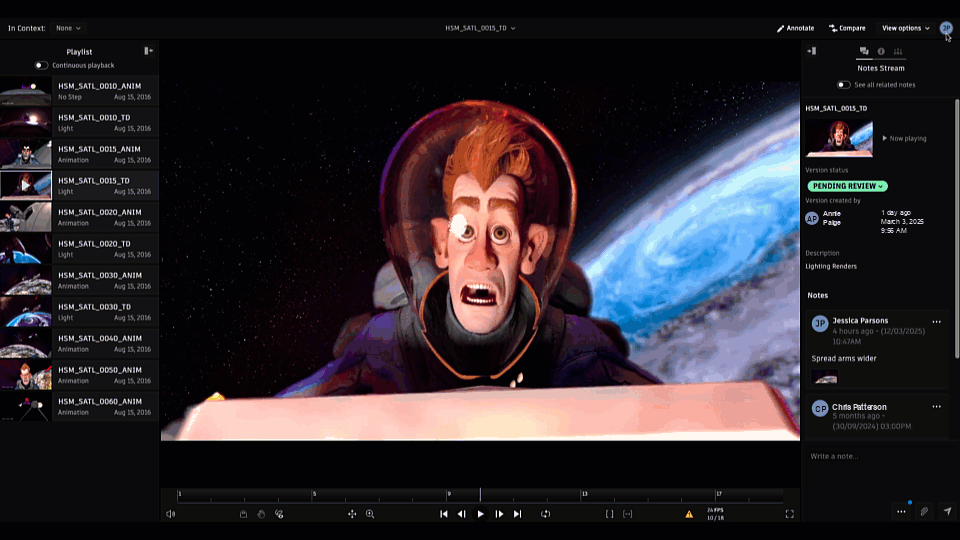Select HSM_SATL_0050_ANIM in playlist
Viewport: 960px width, 540px height.
80,375
